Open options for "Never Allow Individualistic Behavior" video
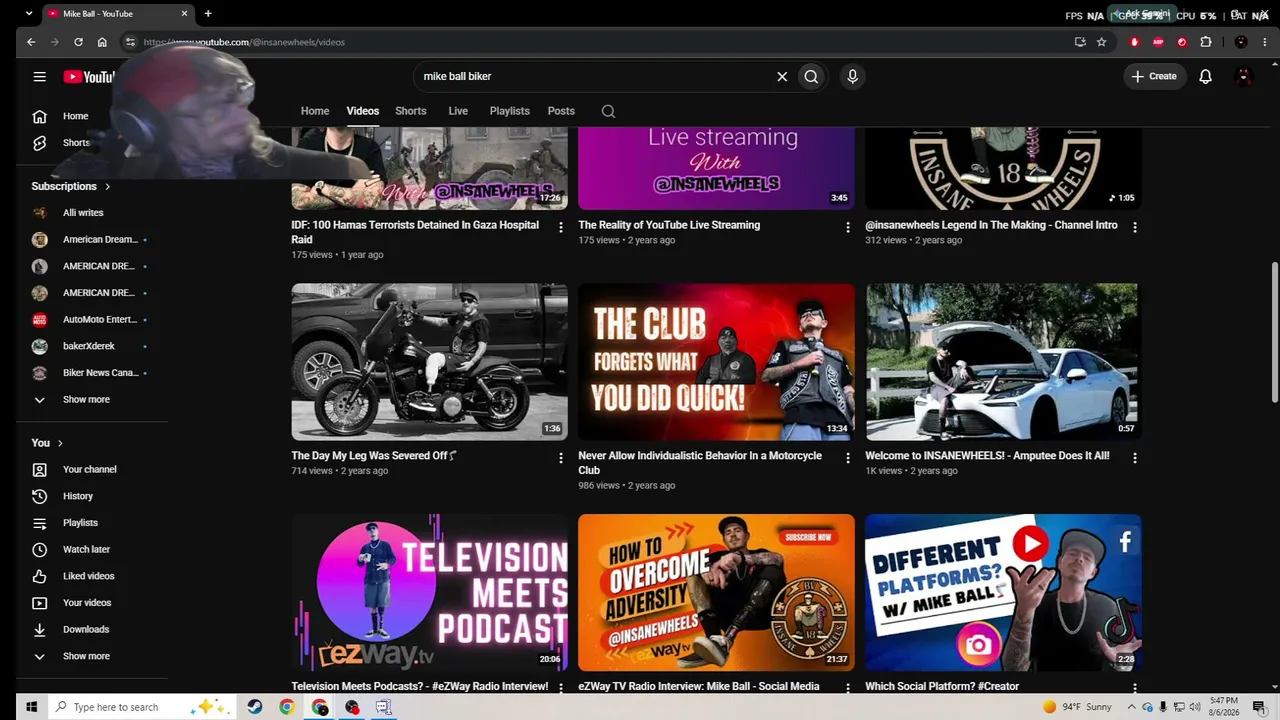The height and width of the screenshot is (720, 1280). pos(848,457)
